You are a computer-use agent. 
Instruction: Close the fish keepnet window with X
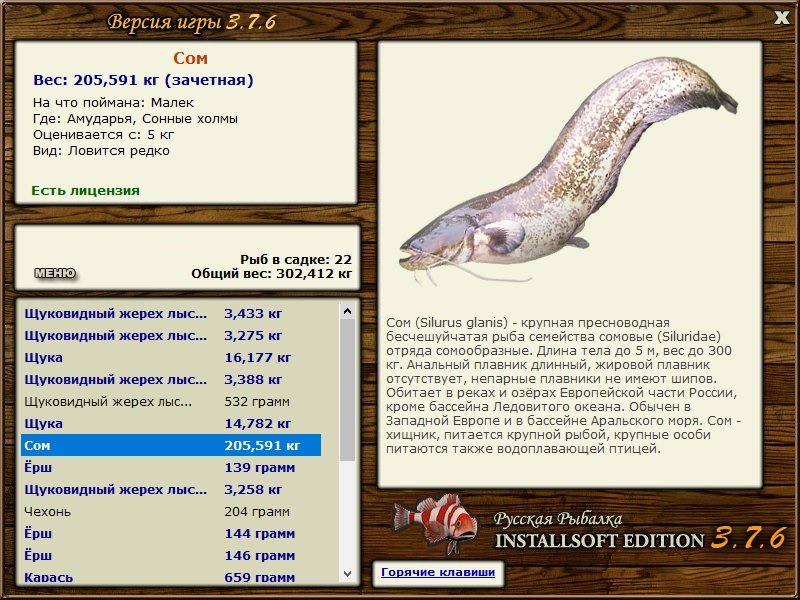point(781,18)
